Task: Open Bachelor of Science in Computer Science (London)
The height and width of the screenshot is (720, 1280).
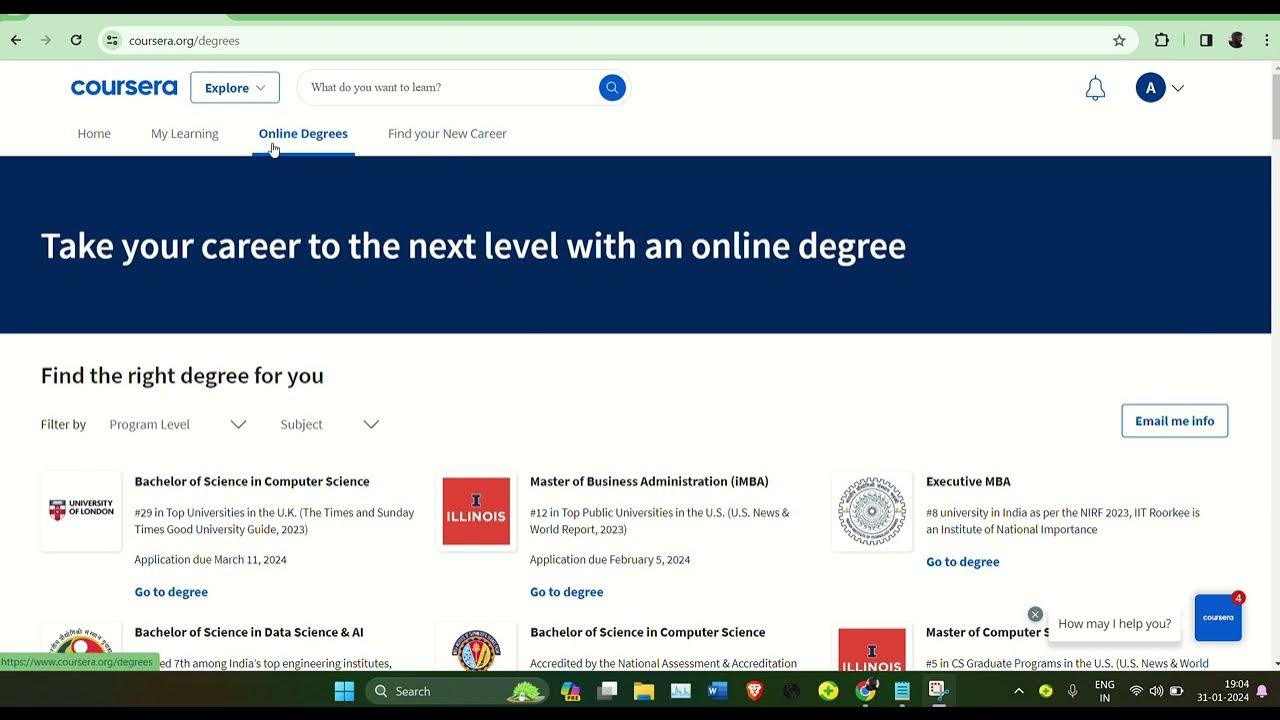Action: (x=252, y=481)
